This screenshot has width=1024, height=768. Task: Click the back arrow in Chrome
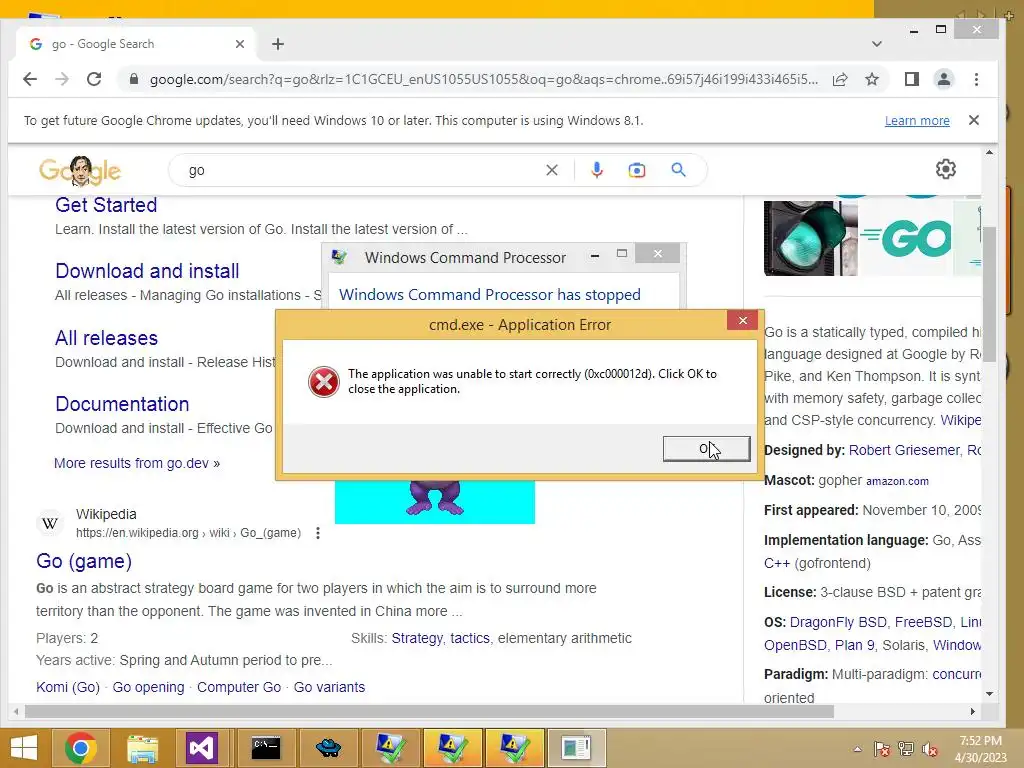tap(30, 79)
